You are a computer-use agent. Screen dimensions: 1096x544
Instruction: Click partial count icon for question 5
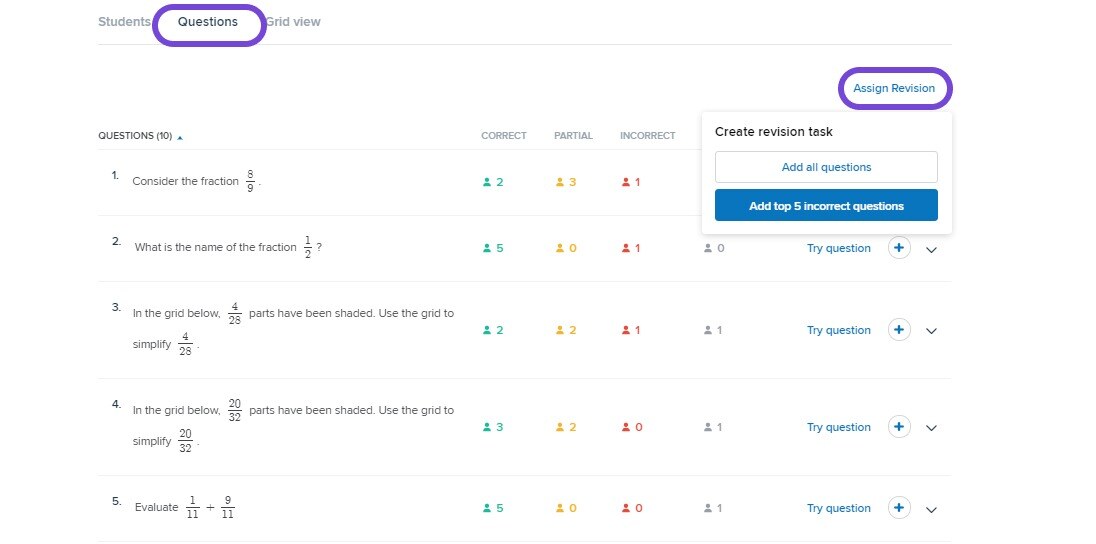point(560,508)
